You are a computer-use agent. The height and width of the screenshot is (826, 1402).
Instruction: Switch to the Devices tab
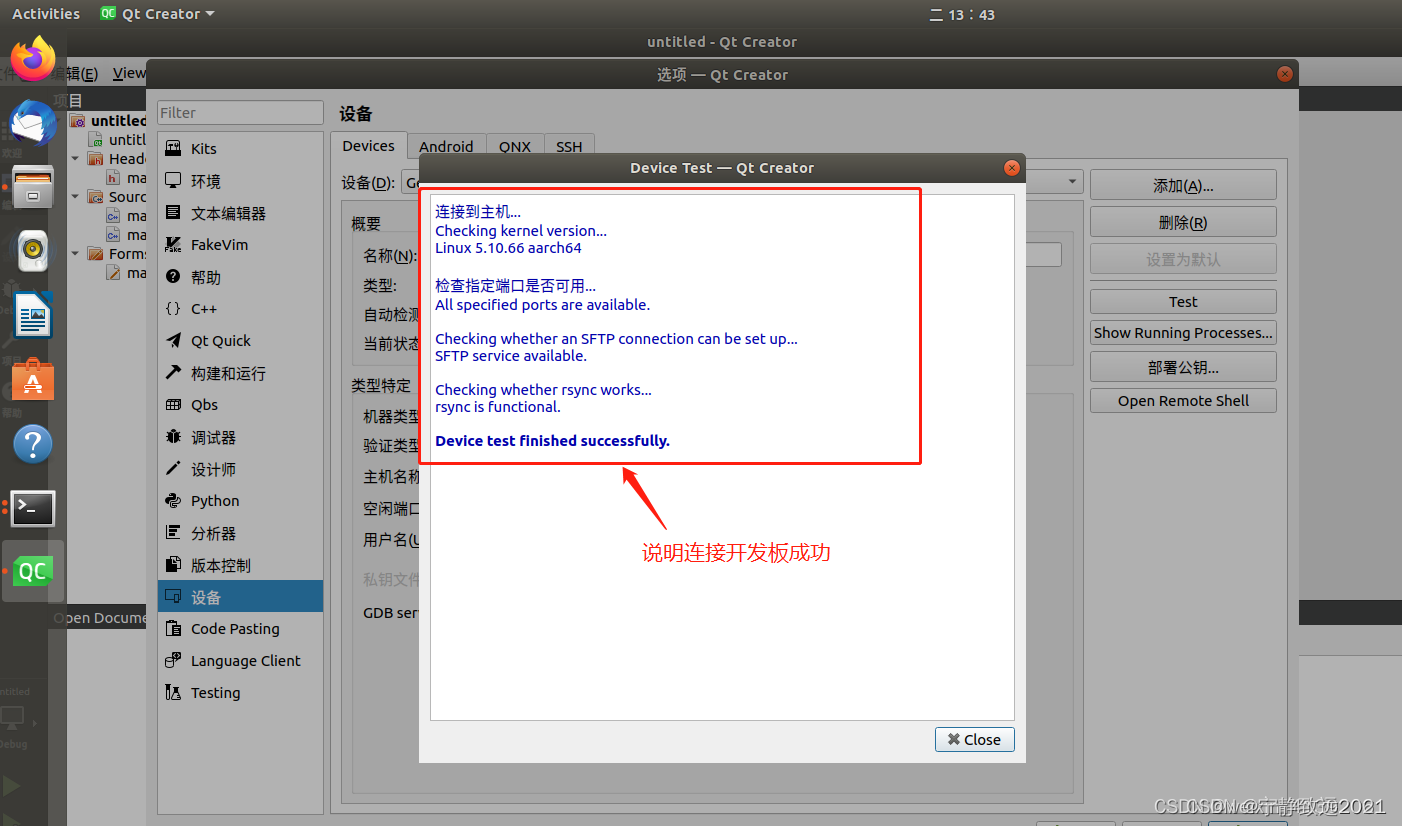click(369, 146)
